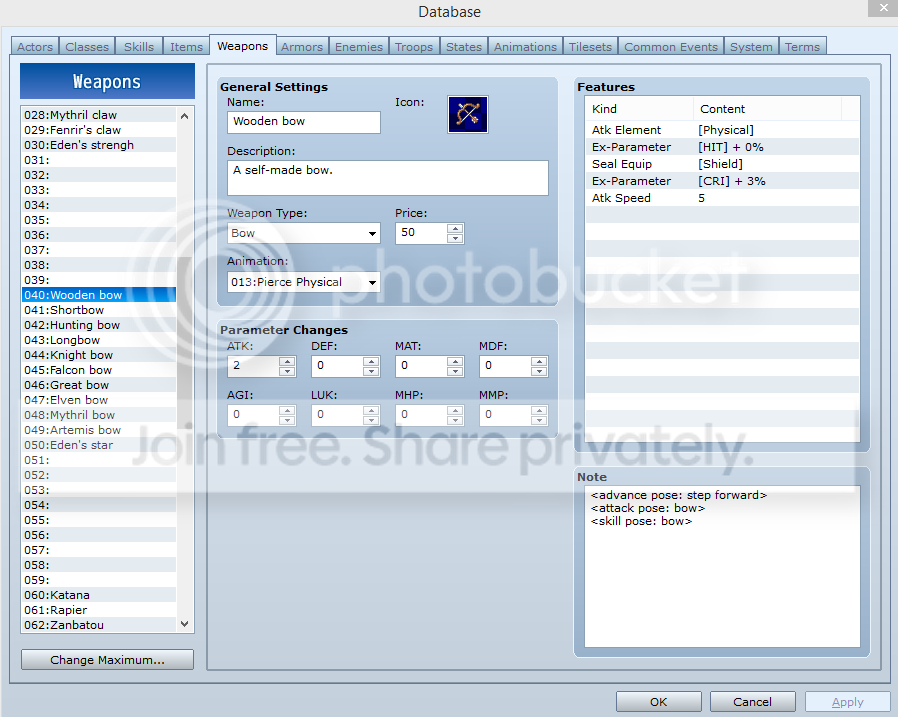
Task: Open the Terms tab
Action: pyautogui.click(x=802, y=47)
